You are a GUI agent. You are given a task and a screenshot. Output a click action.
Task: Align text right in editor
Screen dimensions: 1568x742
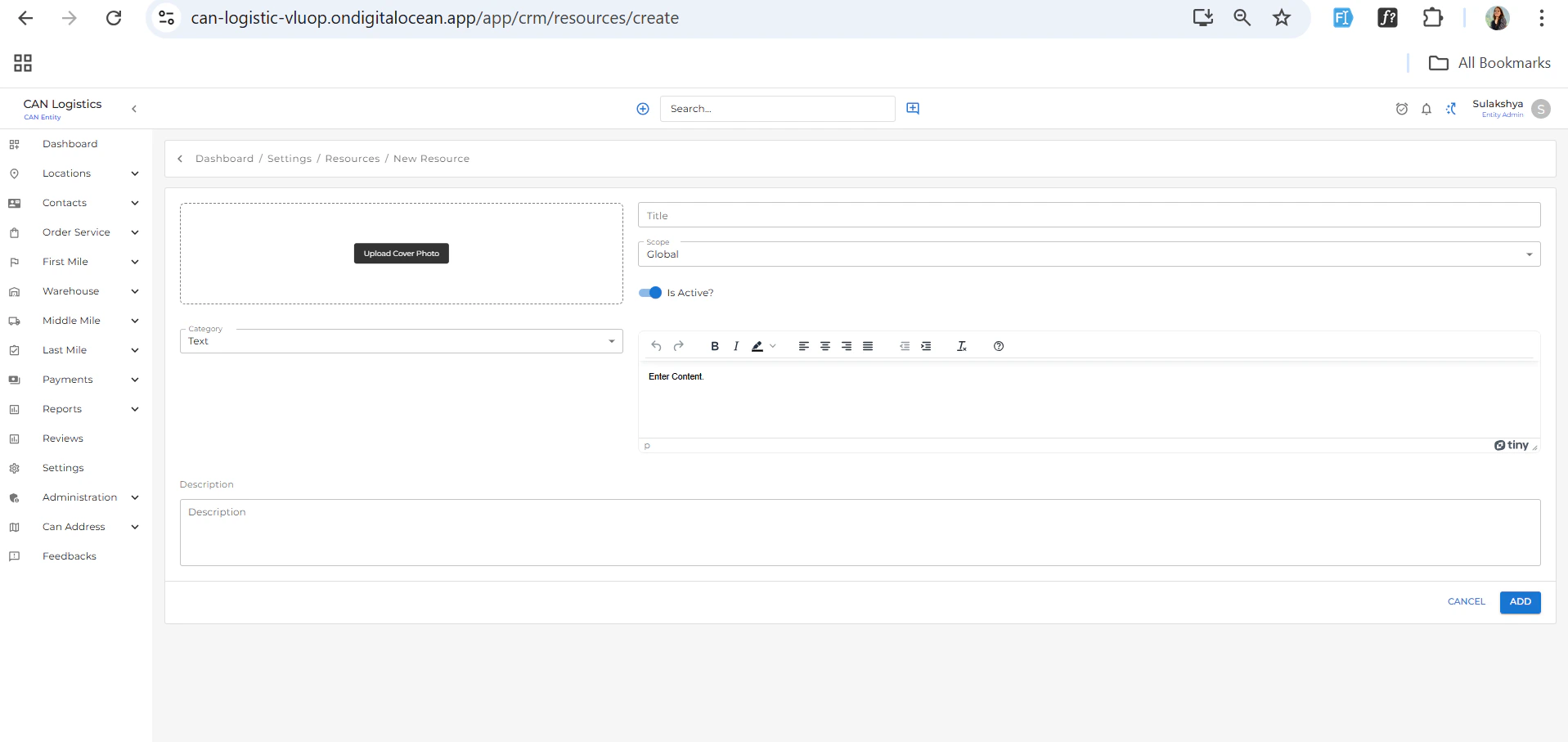point(847,346)
